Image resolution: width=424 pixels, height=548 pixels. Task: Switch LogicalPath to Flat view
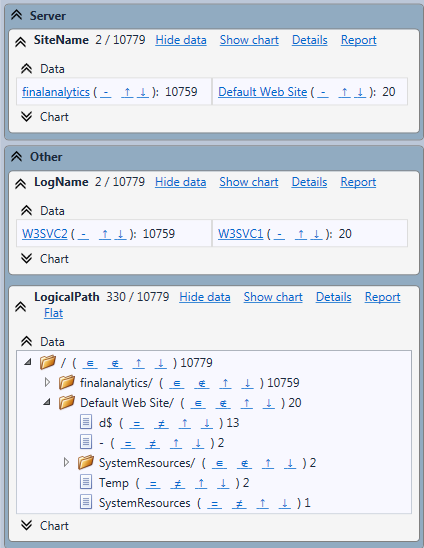pyautogui.click(x=53, y=313)
